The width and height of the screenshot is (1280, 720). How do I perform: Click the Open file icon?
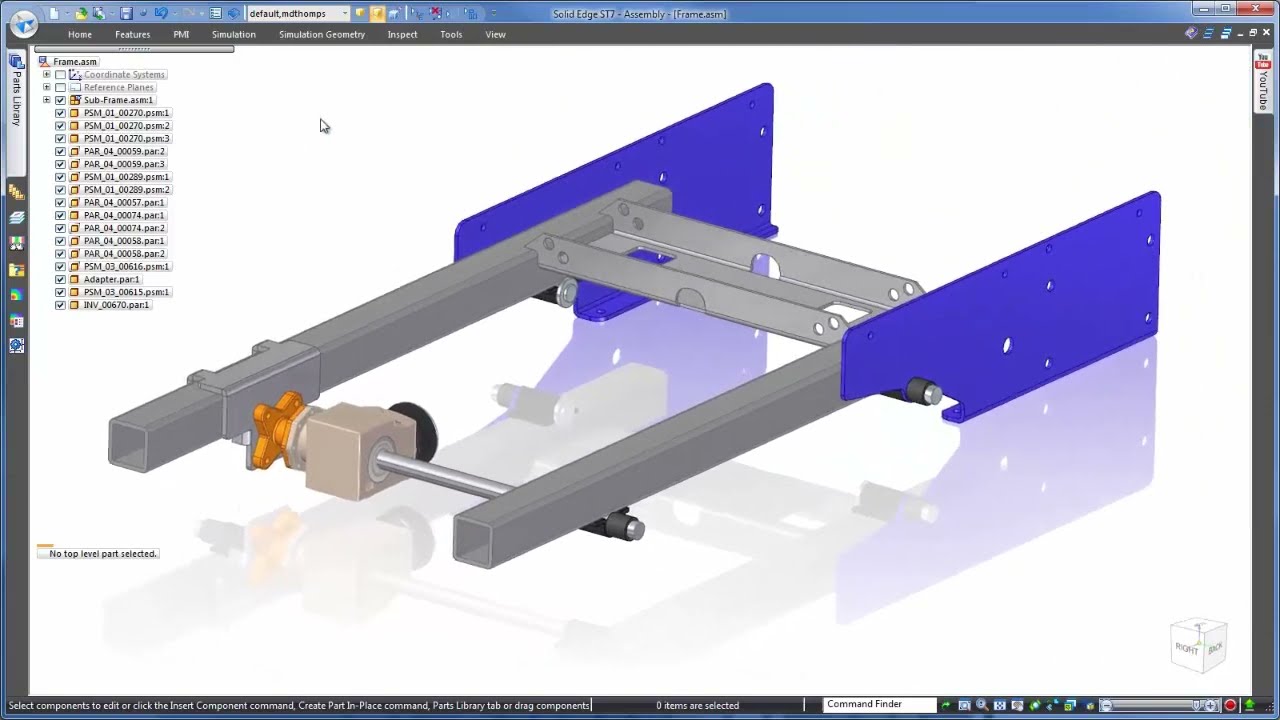click(x=82, y=14)
